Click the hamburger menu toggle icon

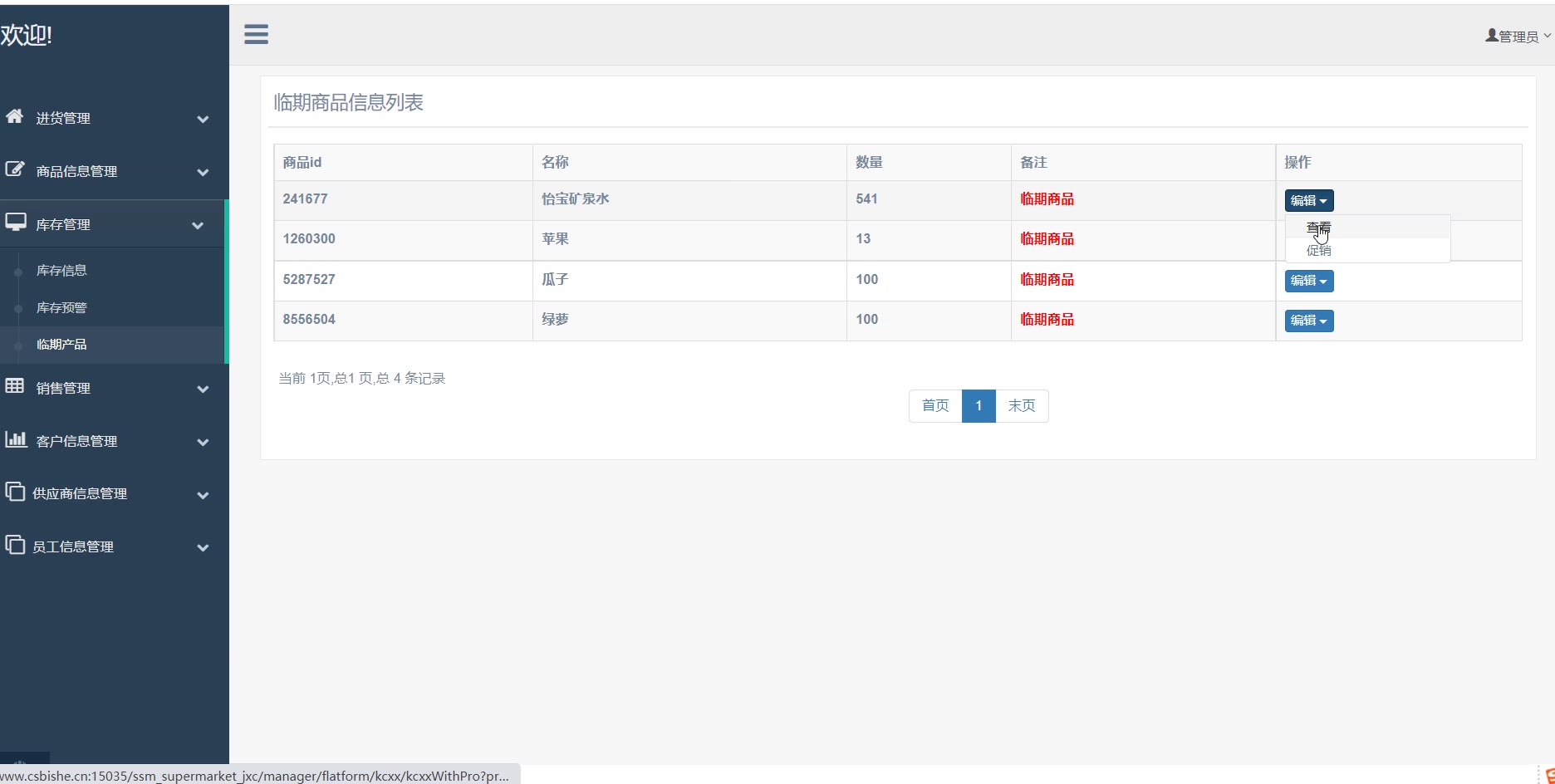click(x=256, y=34)
